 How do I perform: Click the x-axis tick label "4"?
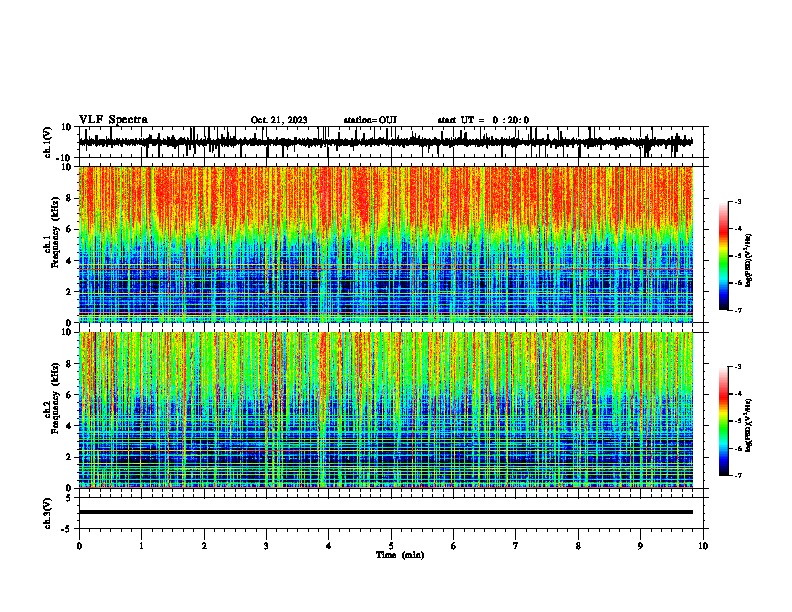329,546
